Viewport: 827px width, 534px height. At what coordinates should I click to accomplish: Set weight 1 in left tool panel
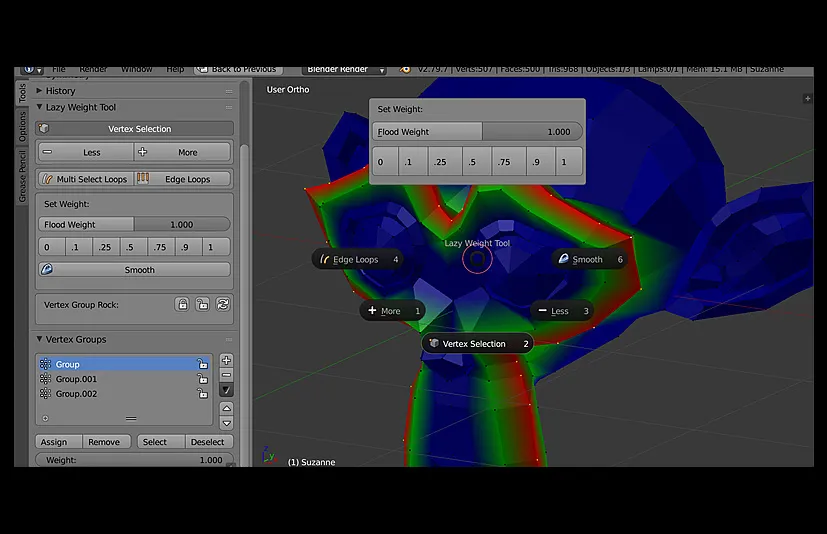pos(216,247)
